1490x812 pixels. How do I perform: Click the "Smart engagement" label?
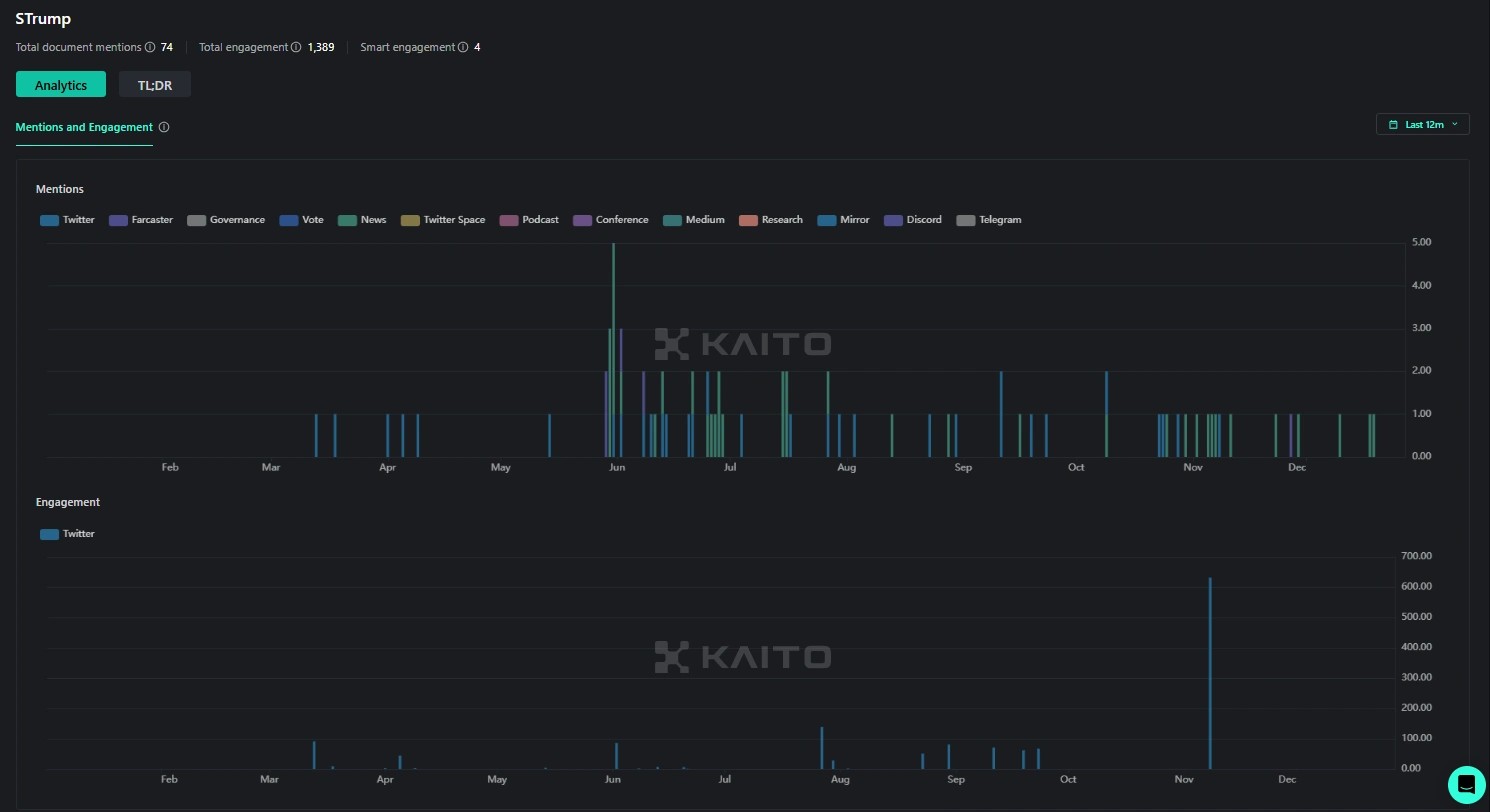(407, 47)
